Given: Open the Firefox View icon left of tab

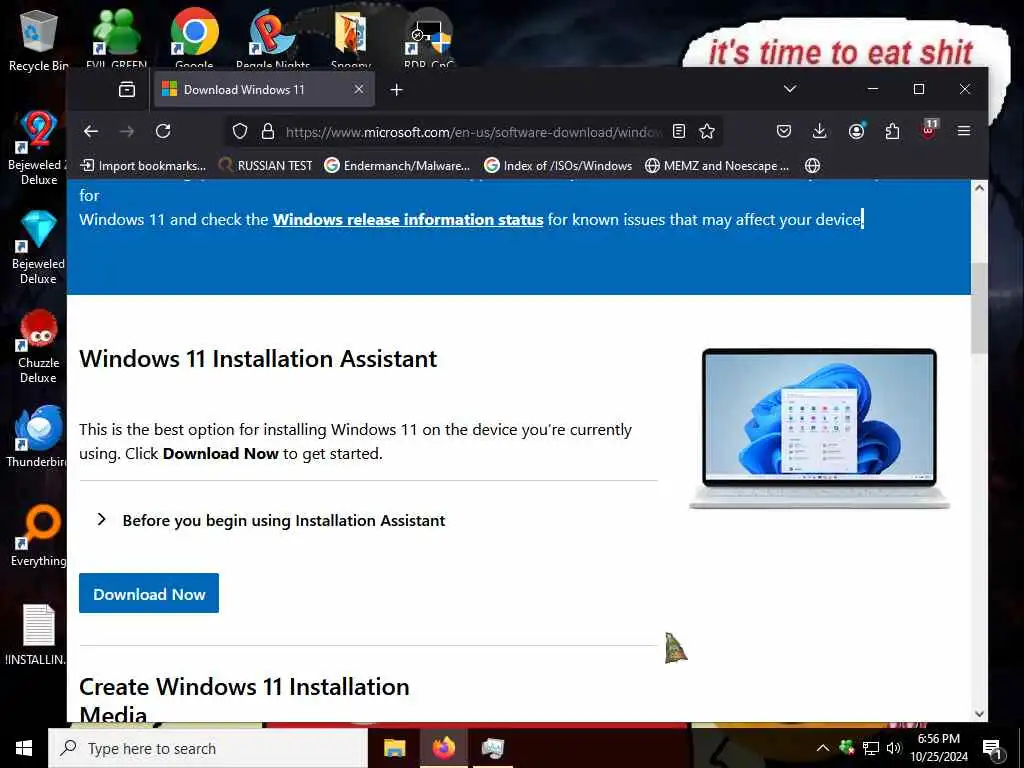Looking at the screenshot, I should pos(127,89).
